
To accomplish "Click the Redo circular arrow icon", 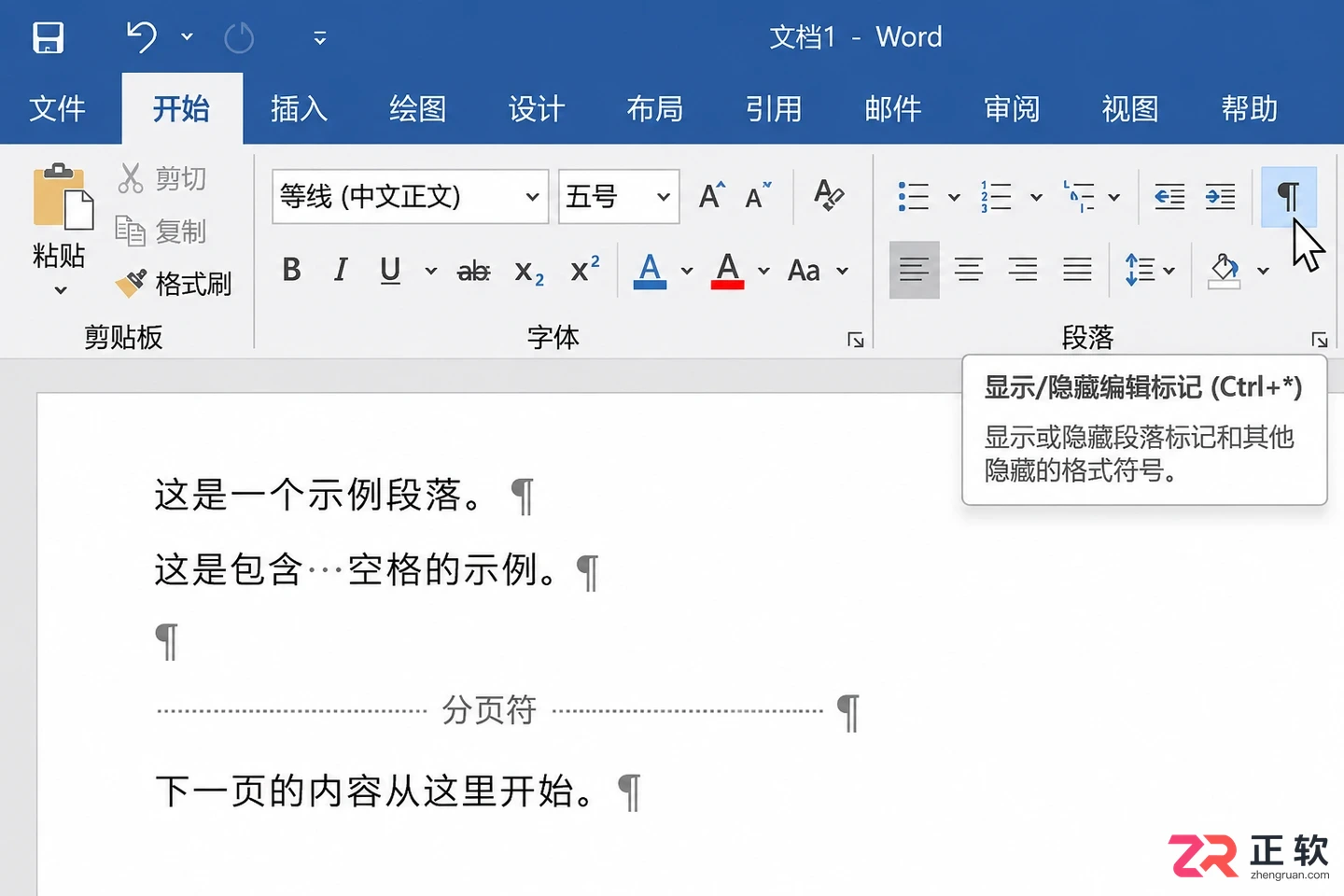I will (240, 37).
